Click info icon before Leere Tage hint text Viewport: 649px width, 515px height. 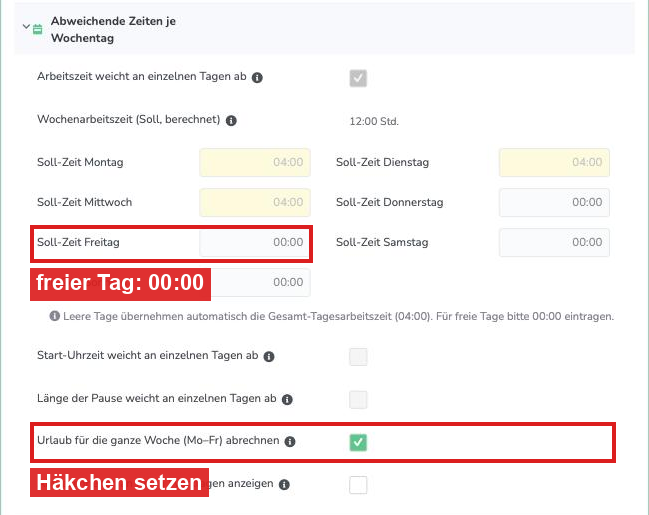tap(55, 316)
